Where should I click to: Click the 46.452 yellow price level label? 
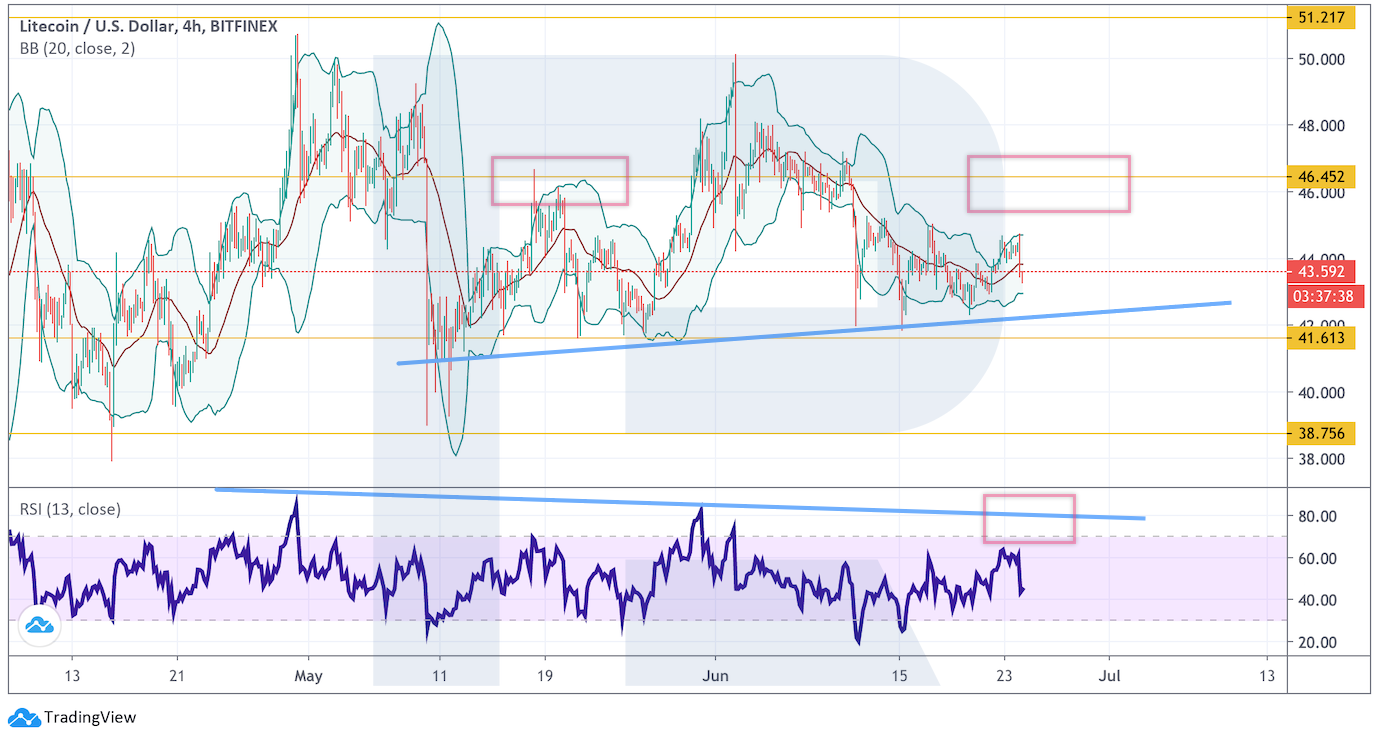click(x=1321, y=177)
